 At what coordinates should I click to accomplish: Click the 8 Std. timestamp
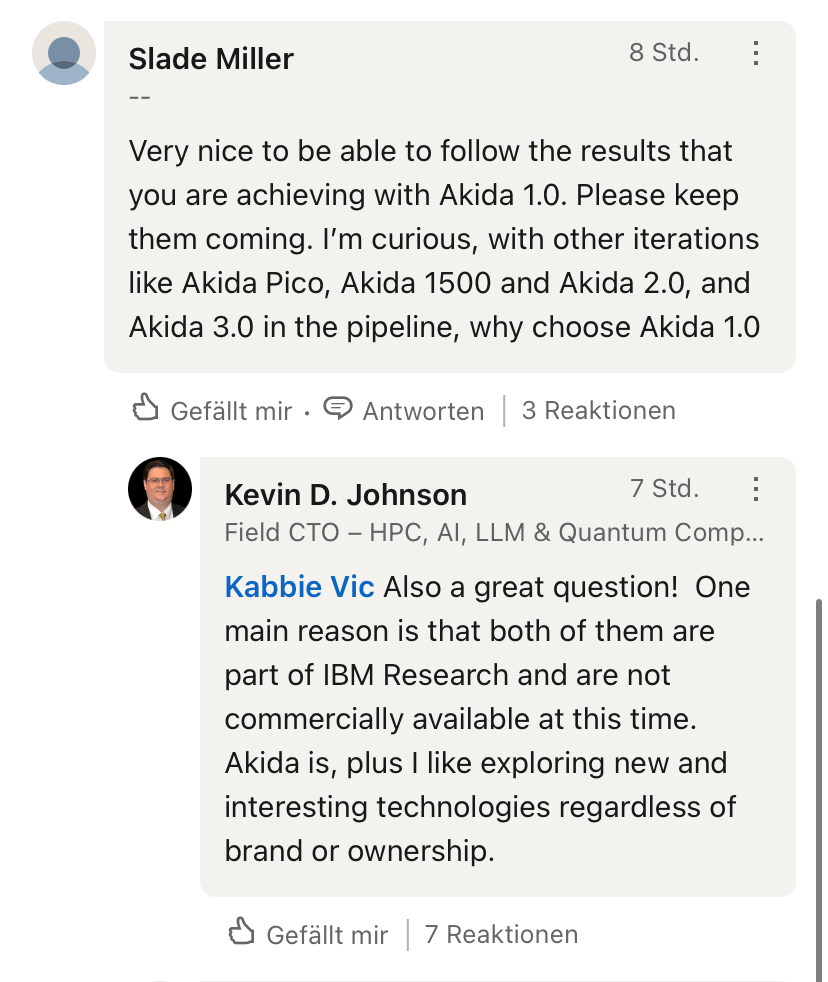coord(663,53)
